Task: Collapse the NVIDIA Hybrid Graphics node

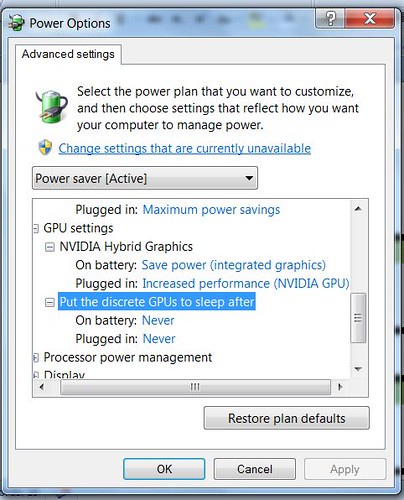Action: tap(50, 247)
